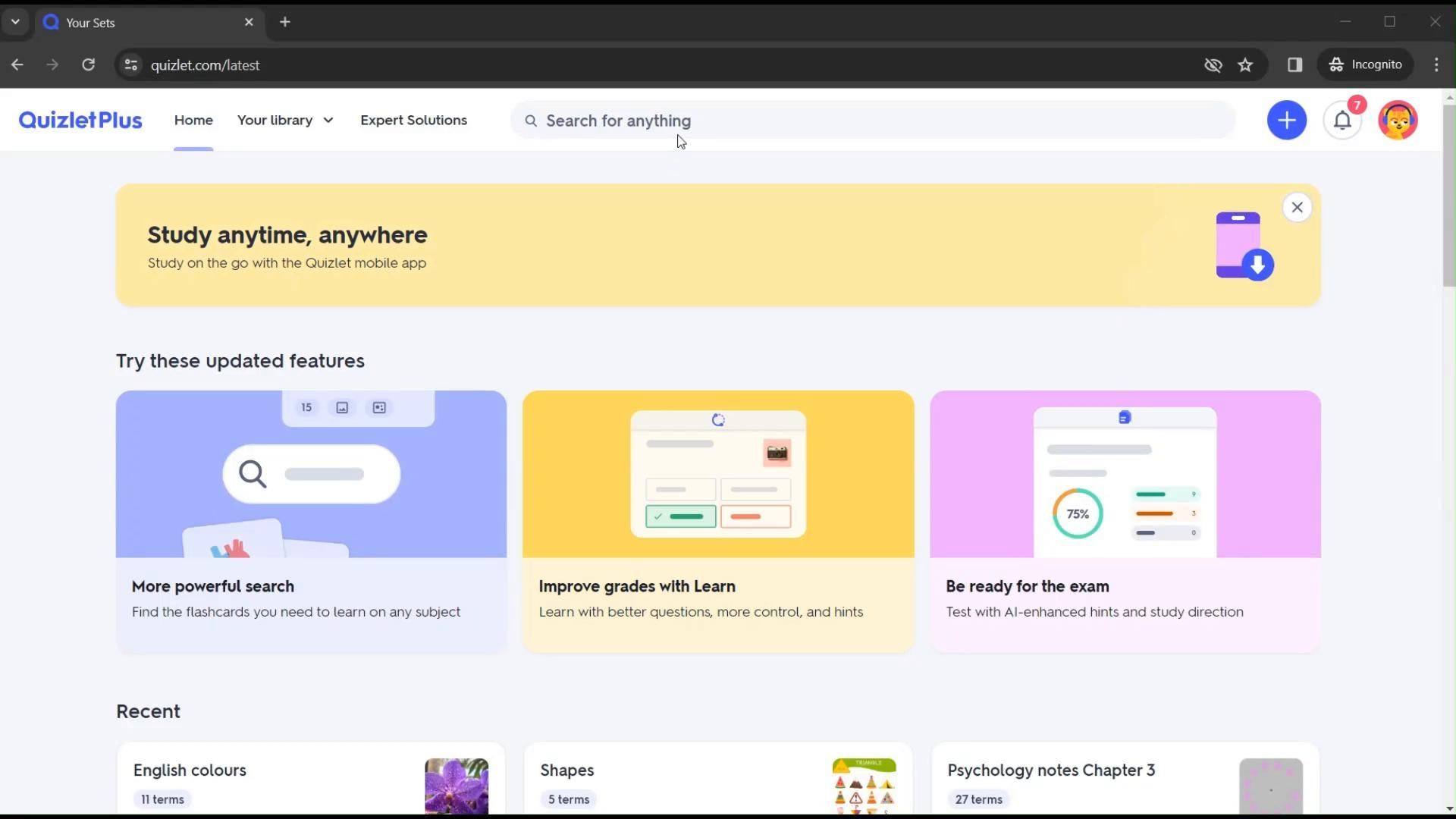Open notifications bell with 7 badge
This screenshot has width=1456, height=819.
(1342, 120)
